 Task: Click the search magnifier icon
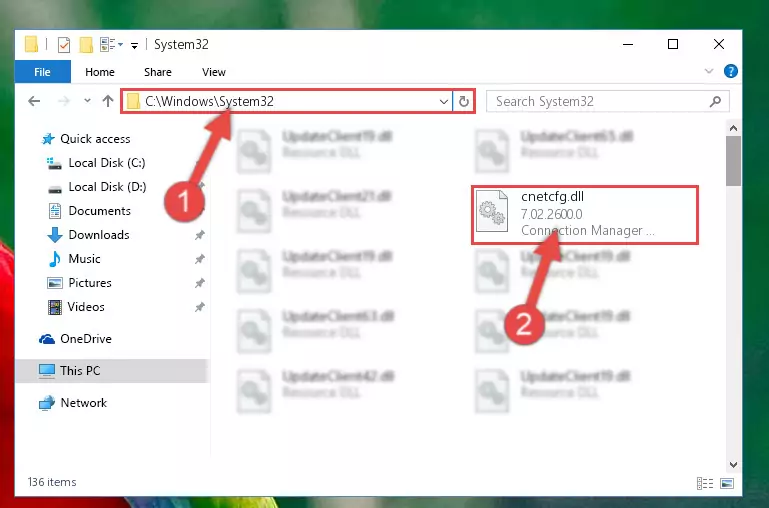coord(715,102)
